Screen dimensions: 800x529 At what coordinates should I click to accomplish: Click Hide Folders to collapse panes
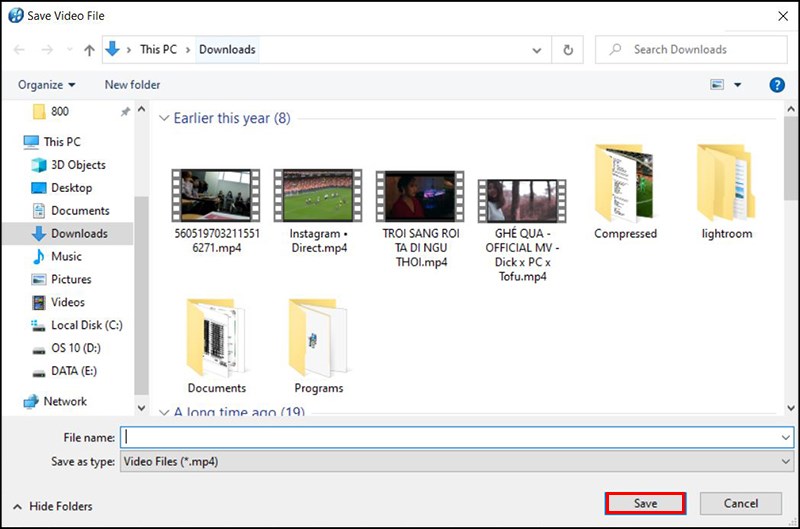[x=53, y=507]
